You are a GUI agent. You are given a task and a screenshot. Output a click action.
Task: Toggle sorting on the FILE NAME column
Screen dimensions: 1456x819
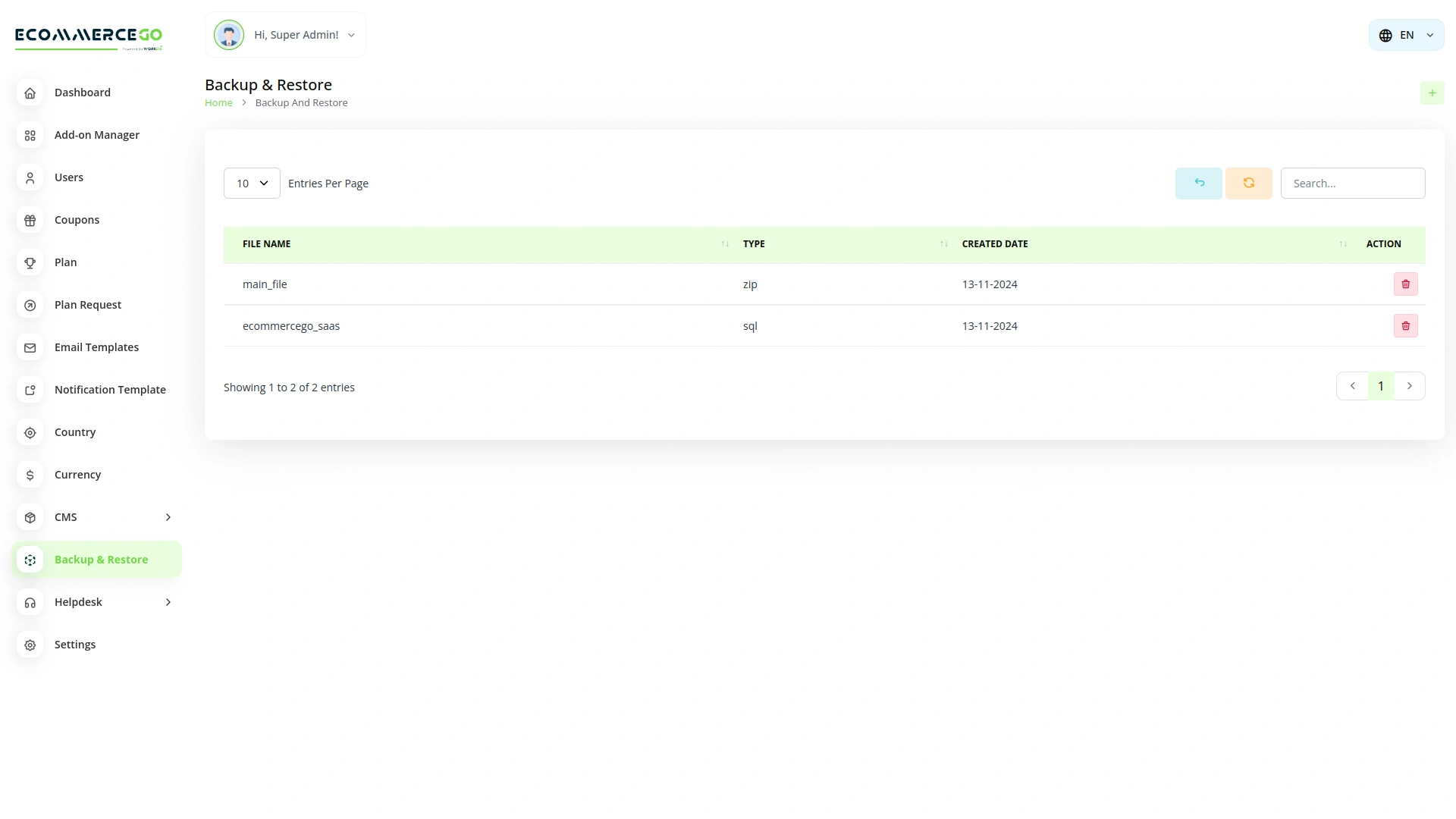click(723, 243)
